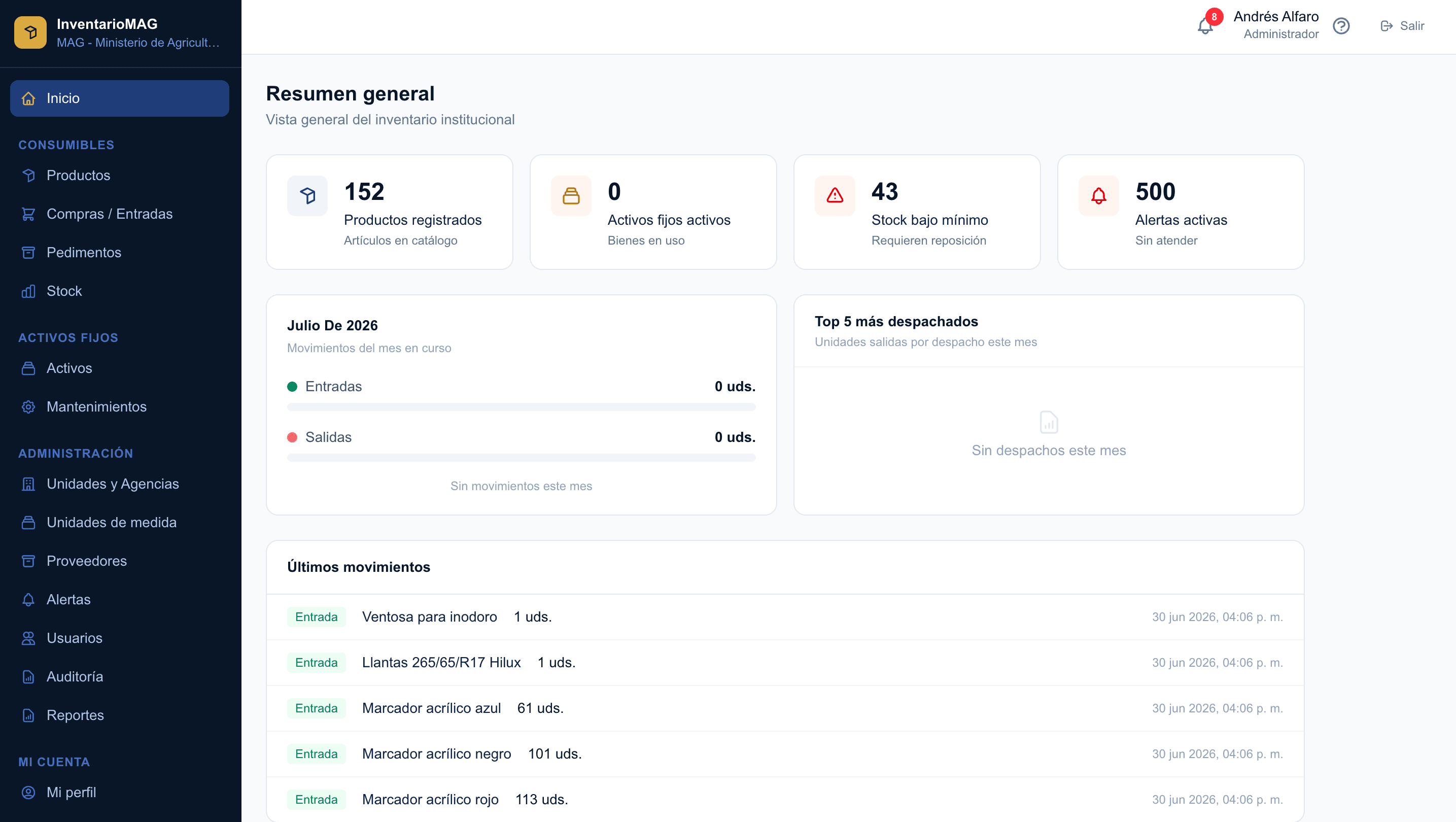Screen dimensions: 1456x822
Task: Click the Unidades de medida icon
Action: coord(28,522)
